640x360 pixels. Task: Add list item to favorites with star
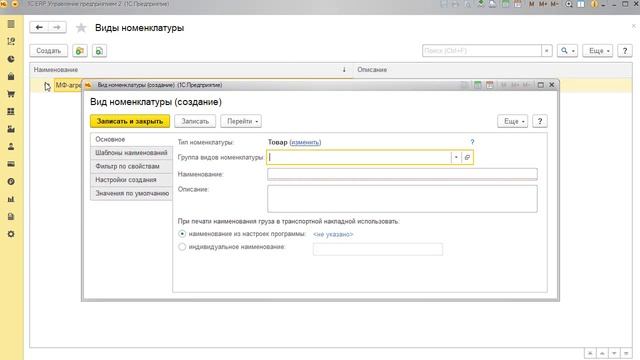point(81,28)
